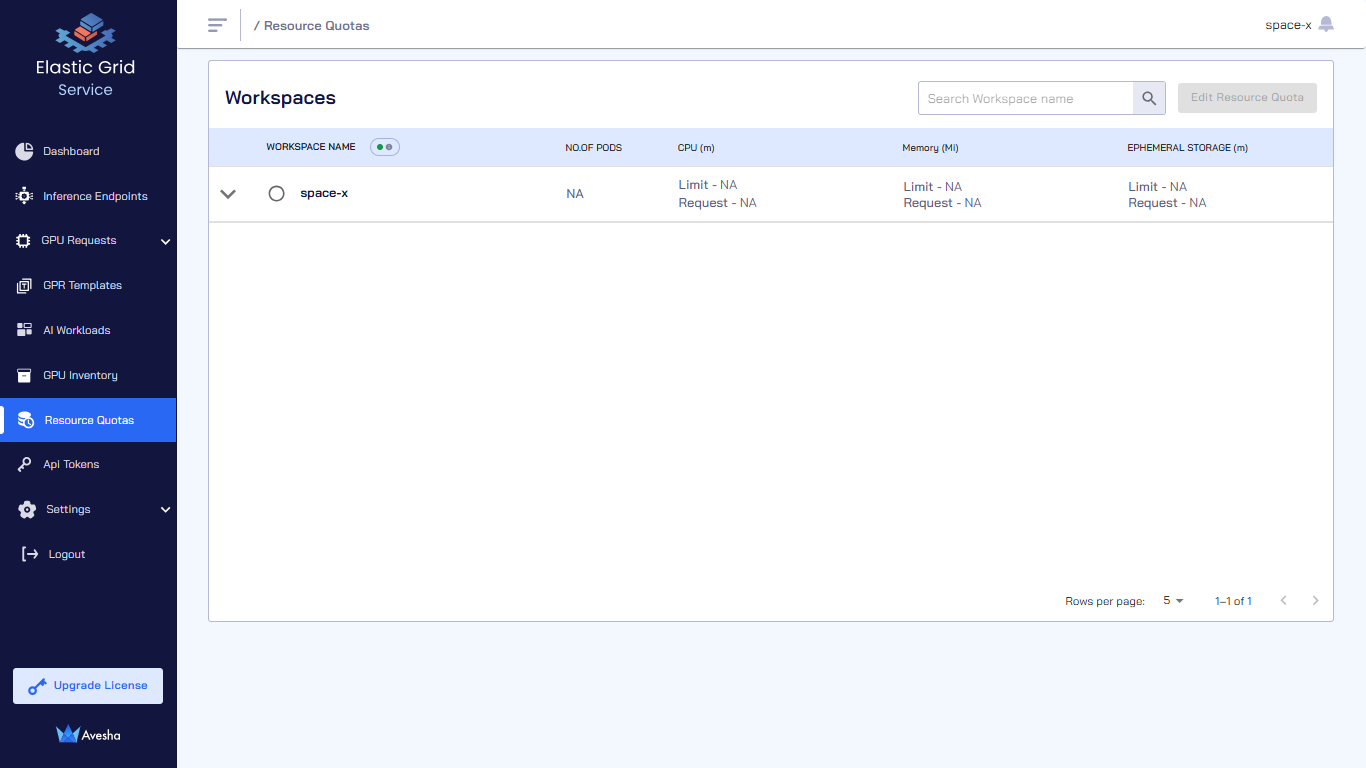This screenshot has height=768, width=1366.
Task: Open Resource Quotas in the sidebar
Action: pyautogui.click(x=89, y=420)
